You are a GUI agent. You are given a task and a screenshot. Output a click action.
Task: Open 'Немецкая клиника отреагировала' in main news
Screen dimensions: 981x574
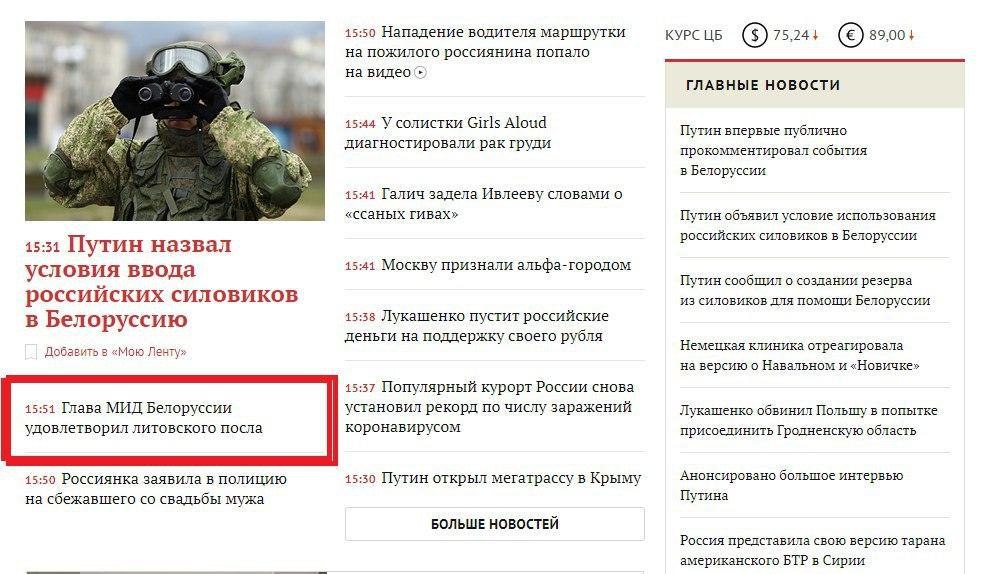click(x=800, y=355)
